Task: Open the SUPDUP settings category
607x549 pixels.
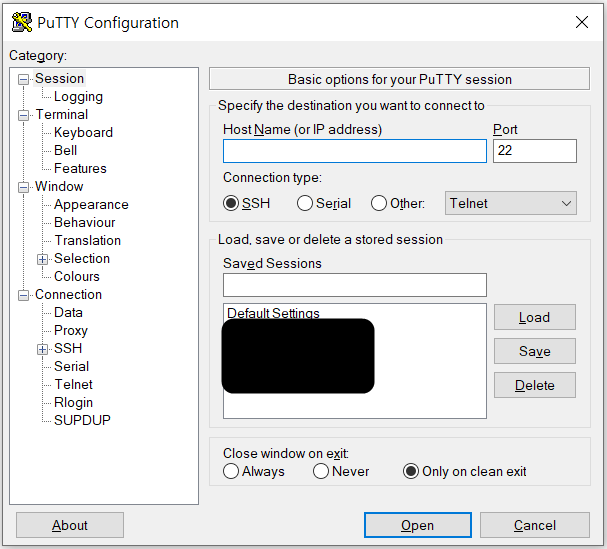Action: 82,420
